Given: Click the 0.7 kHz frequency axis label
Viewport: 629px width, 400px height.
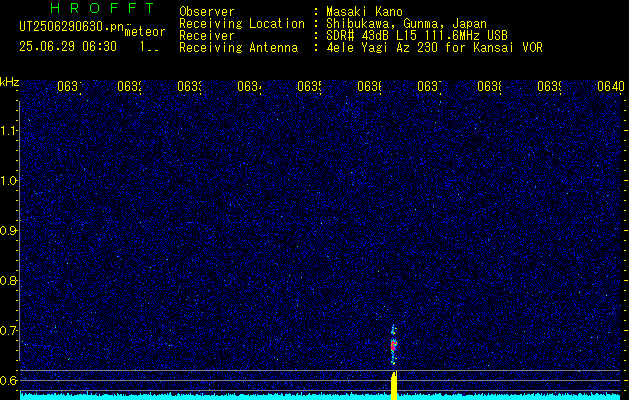Looking at the screenshot, I should 9,331.
